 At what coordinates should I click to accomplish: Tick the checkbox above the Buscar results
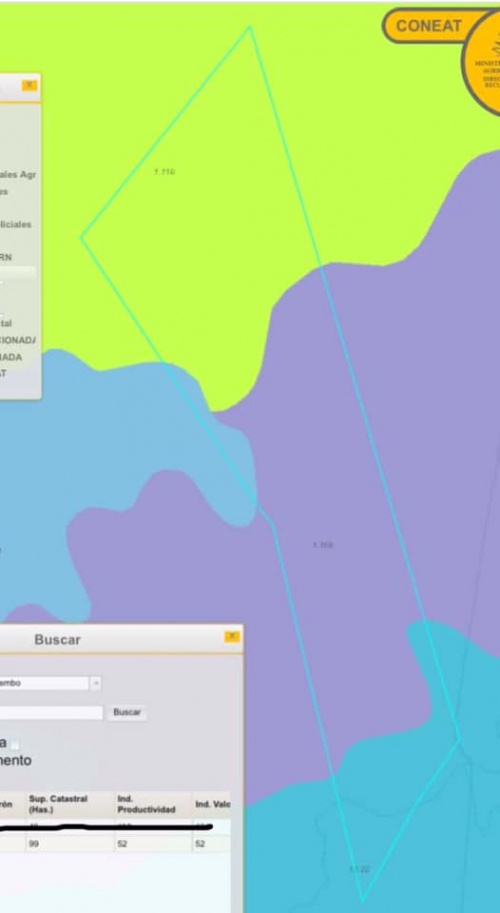tap(15, 744)
